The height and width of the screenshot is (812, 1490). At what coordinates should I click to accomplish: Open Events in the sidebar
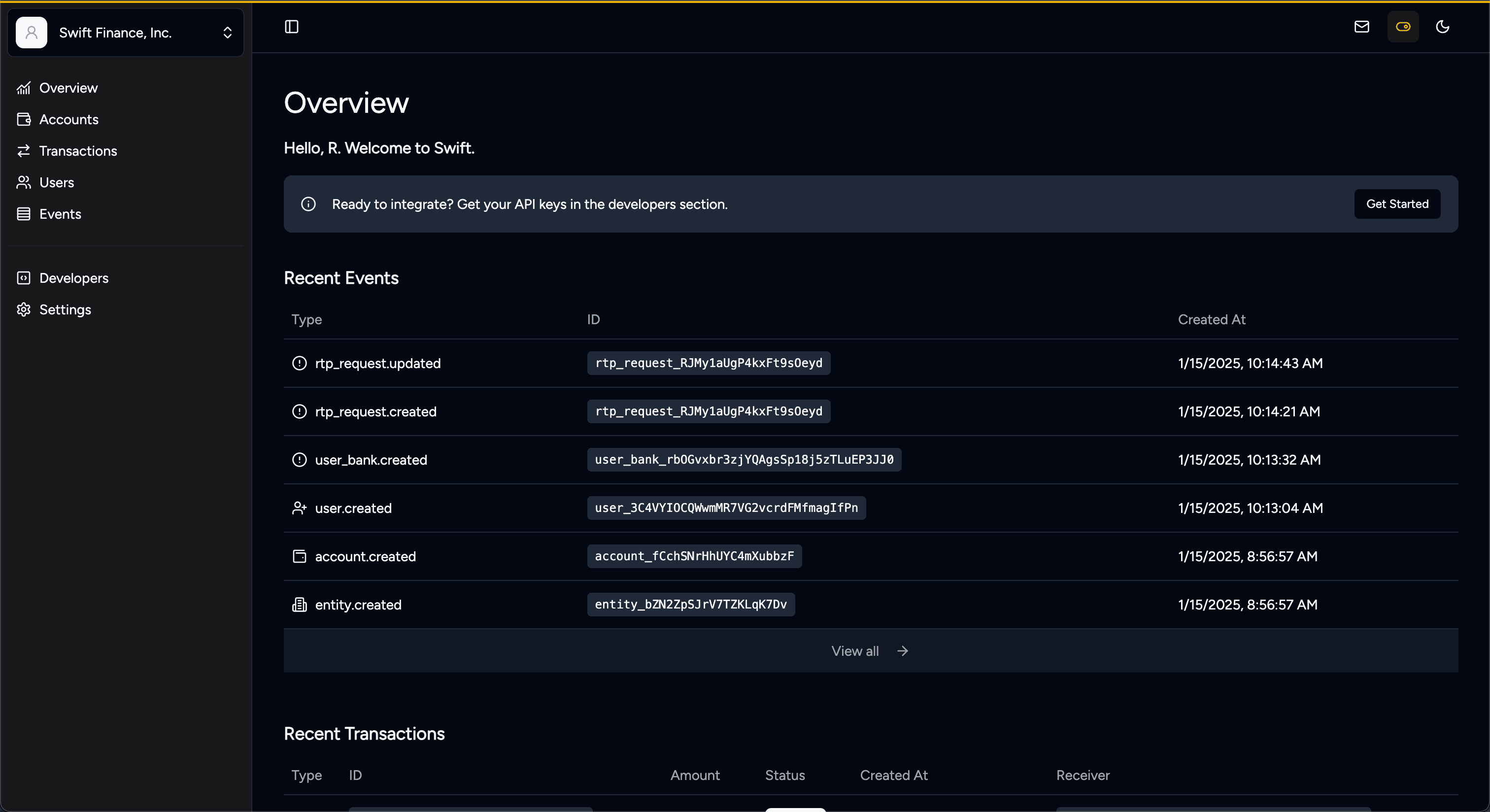click(x=60, y=214)
